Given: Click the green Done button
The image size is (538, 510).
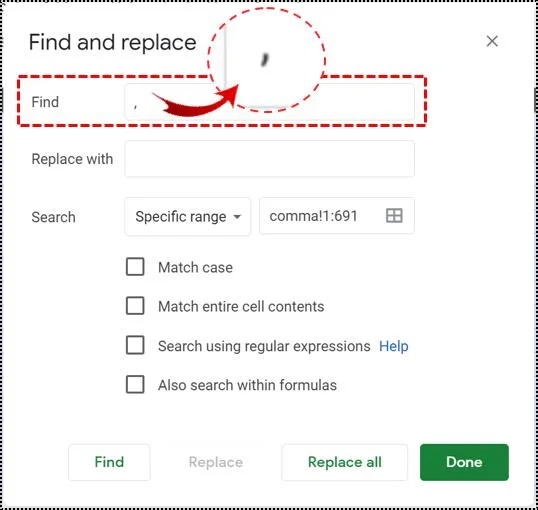Looking at the screenshot, I should pyautogui.click(x=464, y=462).
